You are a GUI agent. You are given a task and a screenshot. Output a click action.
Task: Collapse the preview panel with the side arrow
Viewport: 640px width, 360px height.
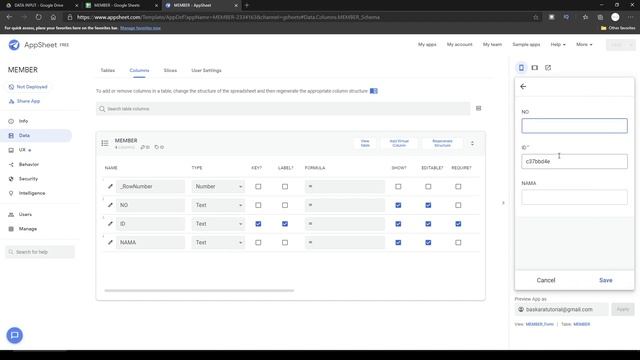click(x=503, y=203)
